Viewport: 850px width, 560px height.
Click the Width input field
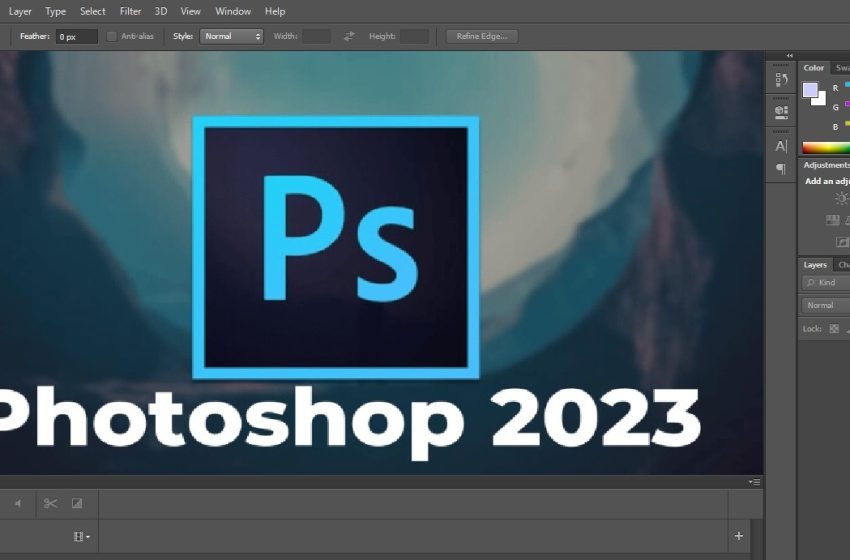click(x=317, y=36)
